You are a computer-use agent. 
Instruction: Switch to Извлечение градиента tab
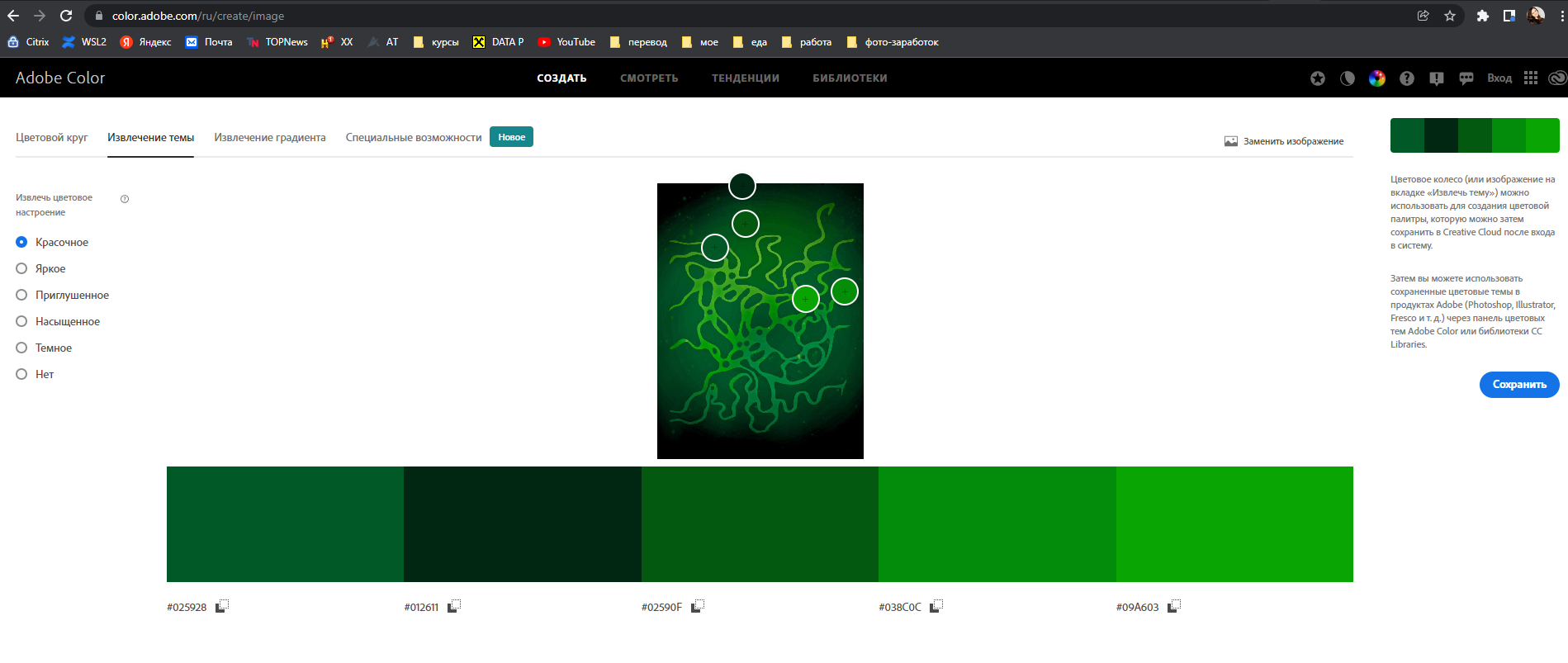(x=270, y=138)
